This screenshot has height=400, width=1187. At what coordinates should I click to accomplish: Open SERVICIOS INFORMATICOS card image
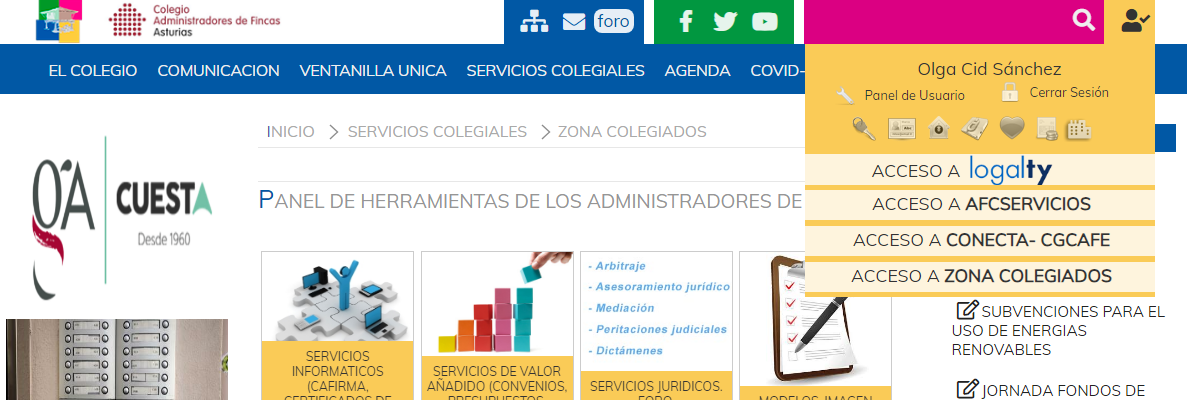[337, 296]
